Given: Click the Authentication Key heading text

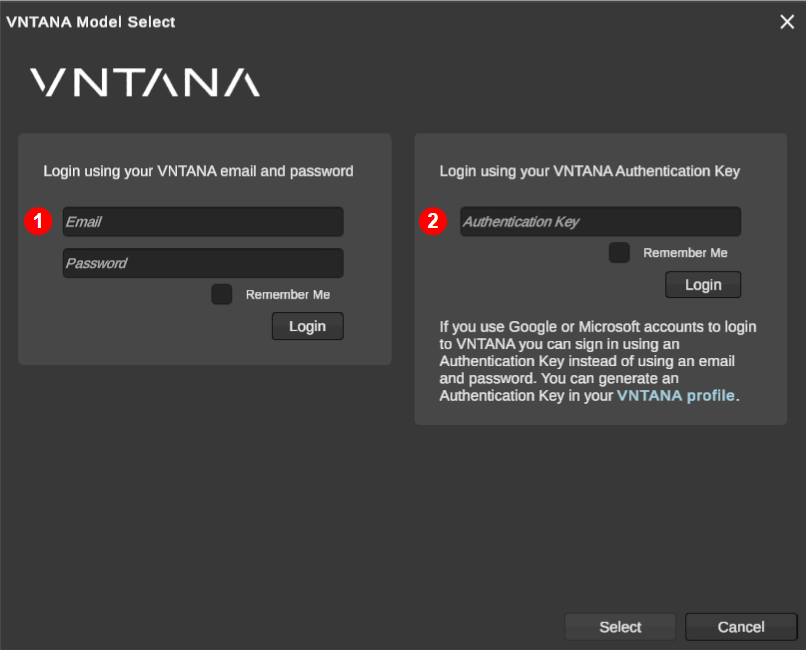Looking at the screenshot, I should point(599,171).
